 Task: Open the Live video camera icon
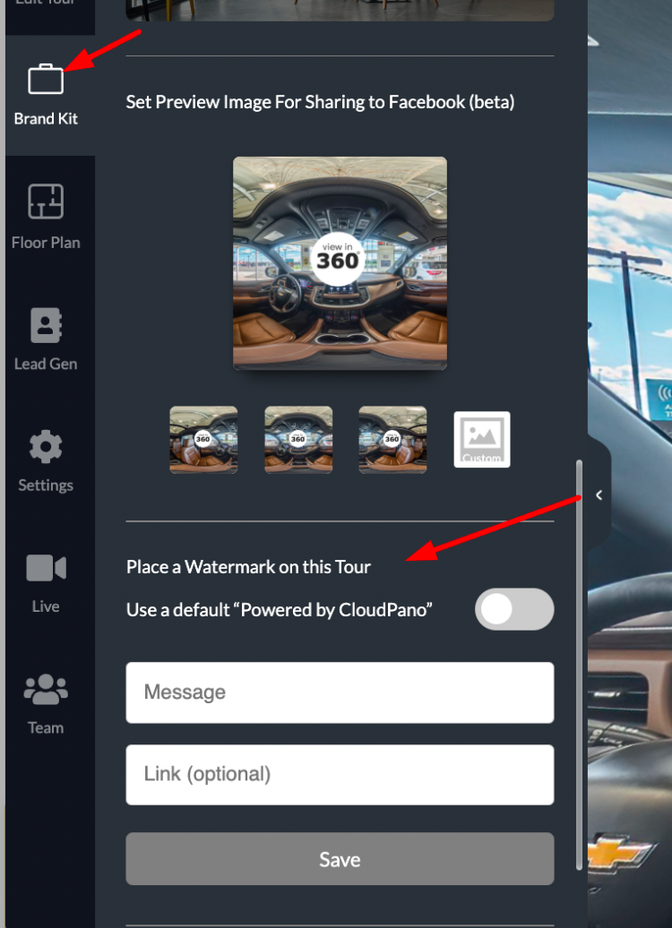(x=46, y=568)
